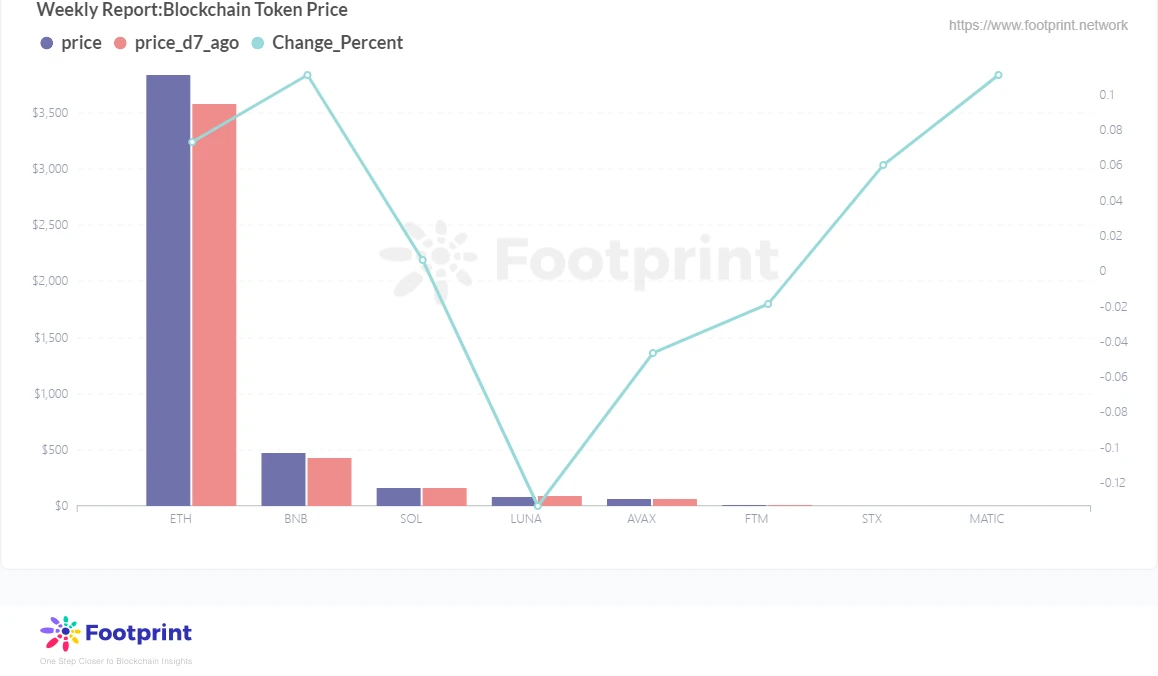The width and height of the screenshot is (1158, 676).
Task: Select the BNB pink price_d7_ago bar
Action: pos(329,482)
